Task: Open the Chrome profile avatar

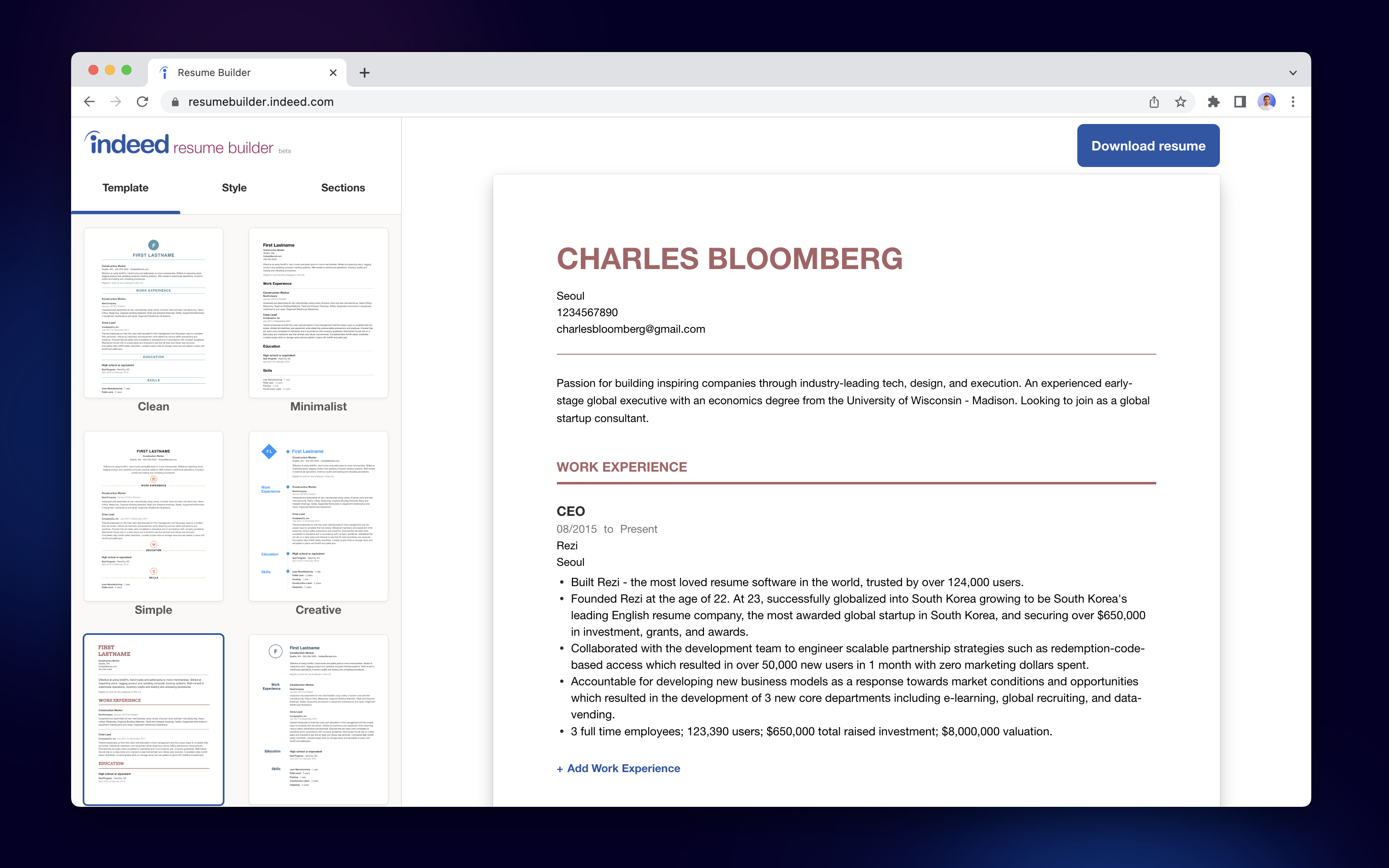Action: 1266,102
